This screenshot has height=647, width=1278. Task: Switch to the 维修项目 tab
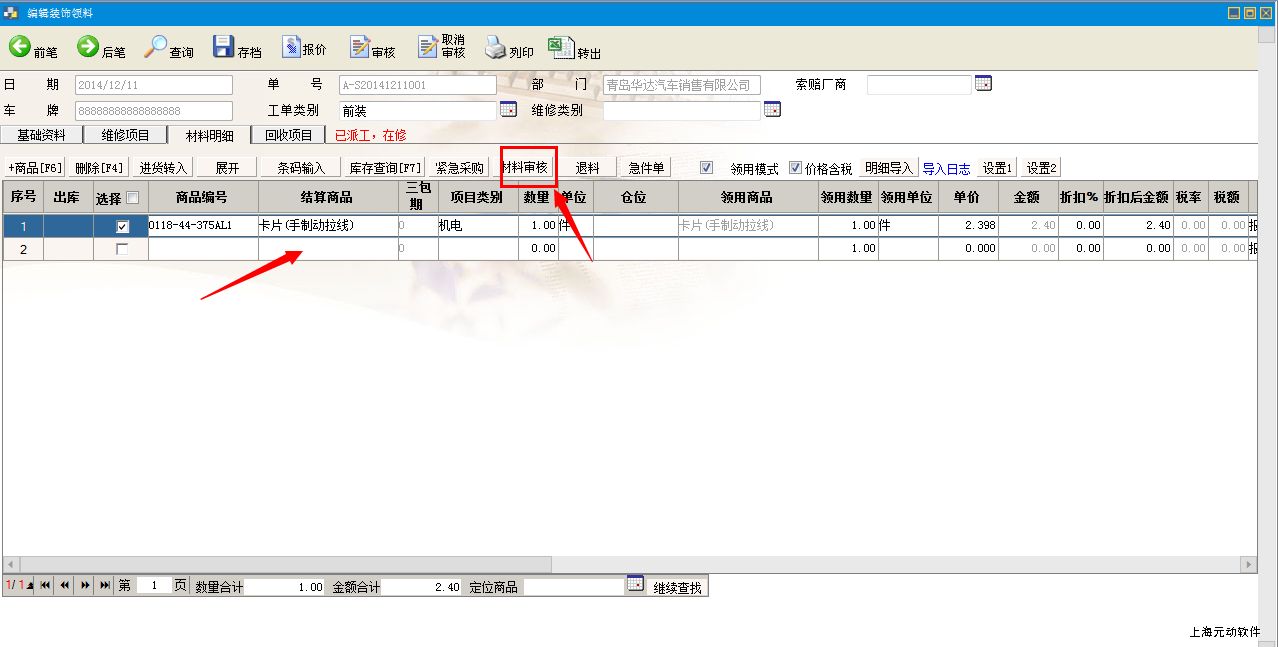[x=125, y=135]
